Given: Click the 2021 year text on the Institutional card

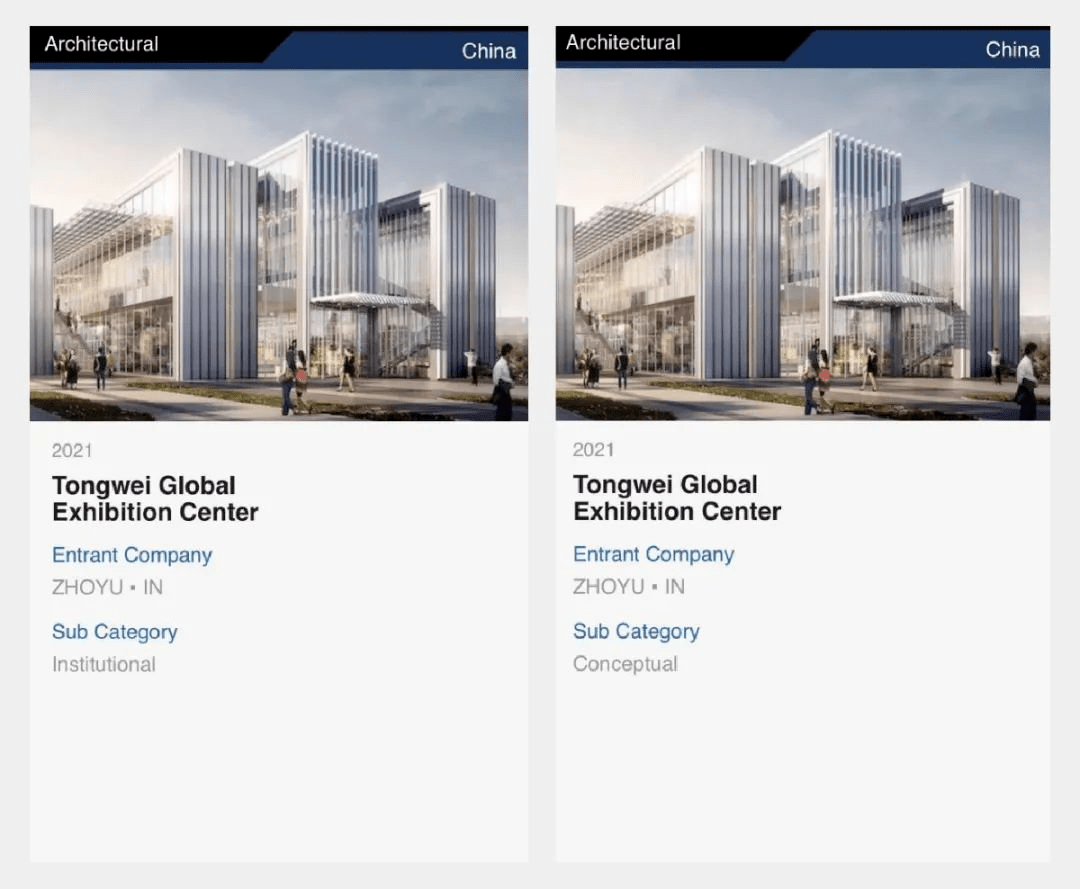Looking at the screenshot, I should pyautogui.click(x=72, y=451).
